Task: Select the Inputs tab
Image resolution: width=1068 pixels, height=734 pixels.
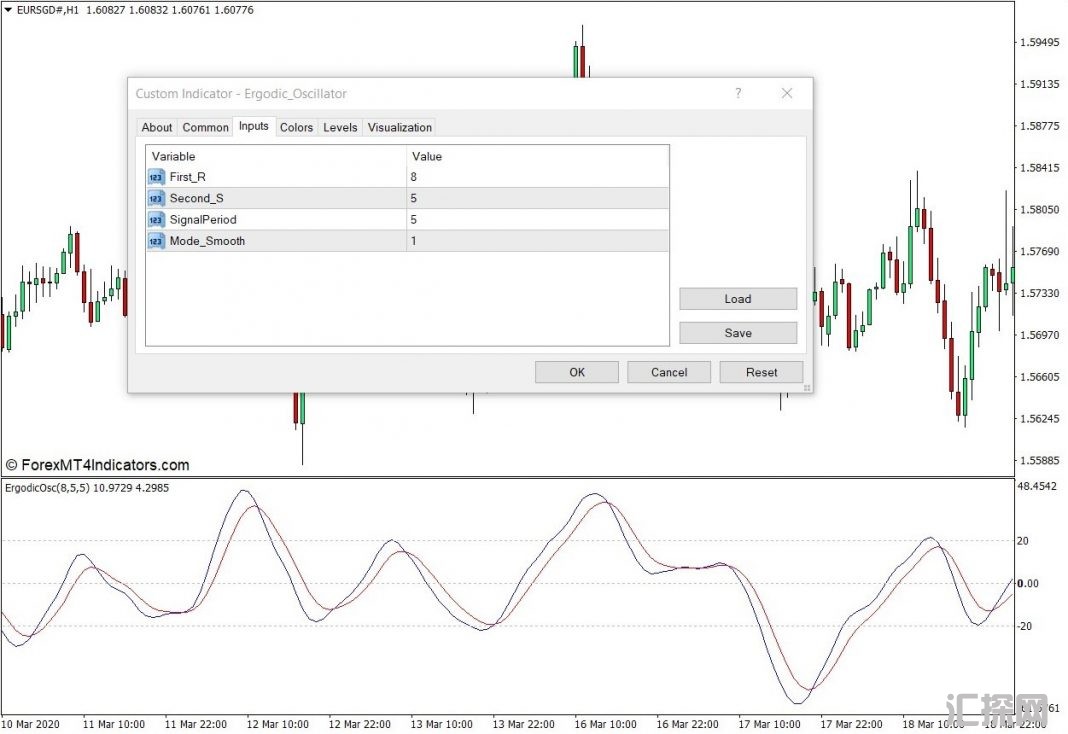Action: coord(253,126)
